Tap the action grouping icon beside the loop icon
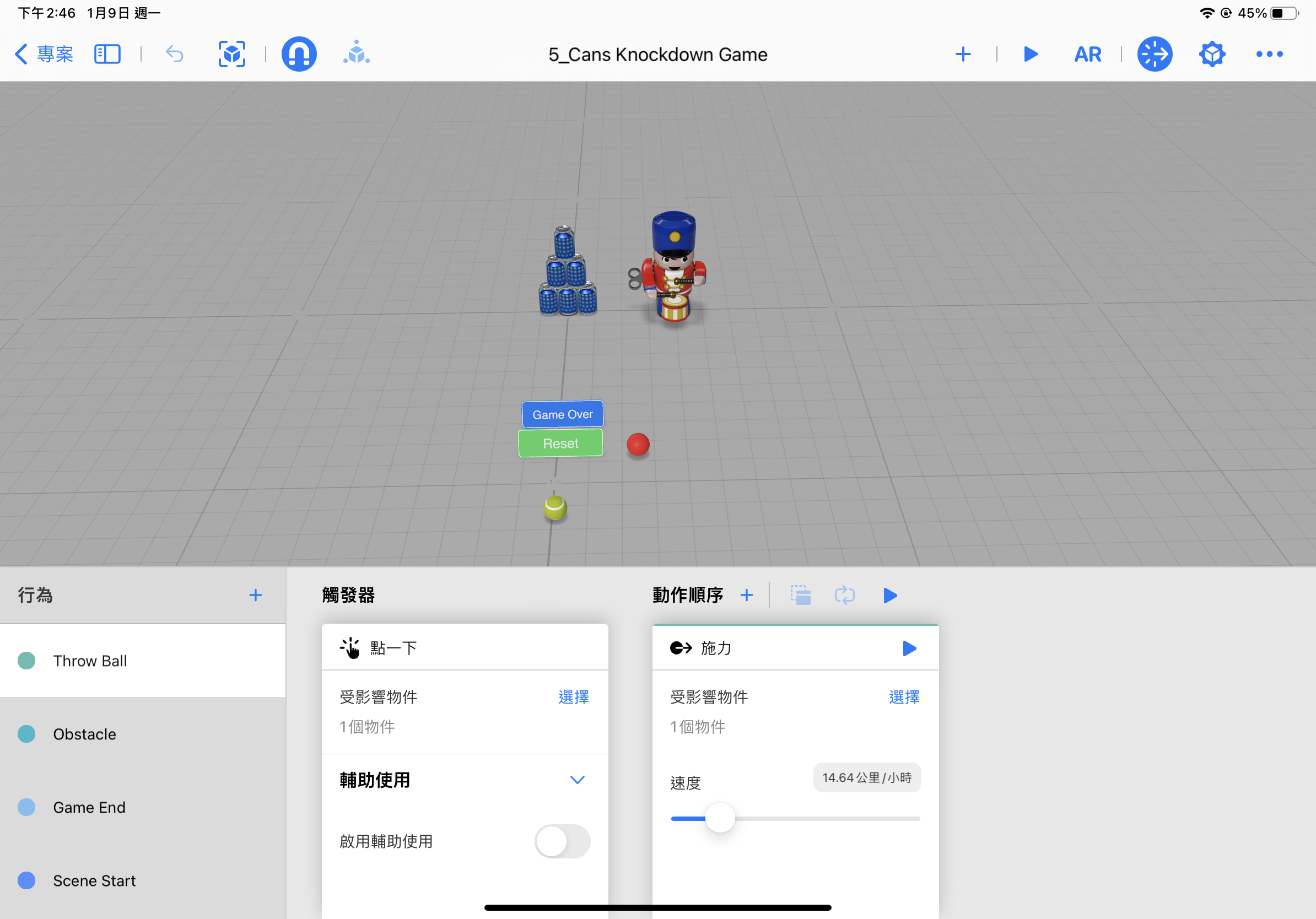The height and width of the screenshot is (919, 1316). point(801,595)
